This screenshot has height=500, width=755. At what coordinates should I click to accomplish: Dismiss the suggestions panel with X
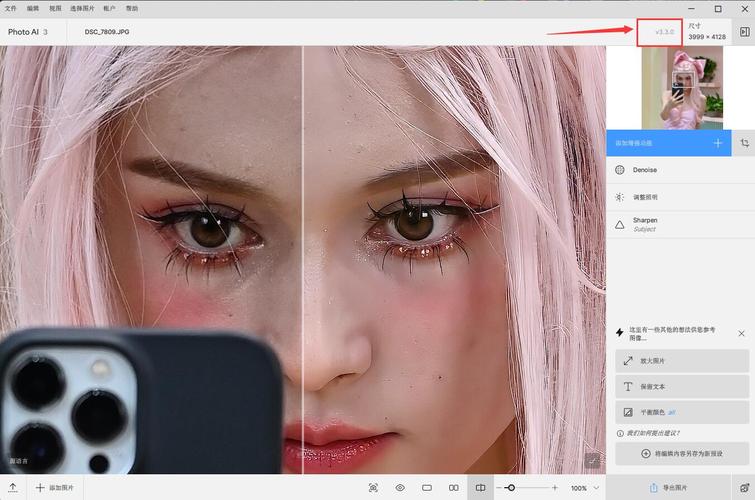[742, 333]
